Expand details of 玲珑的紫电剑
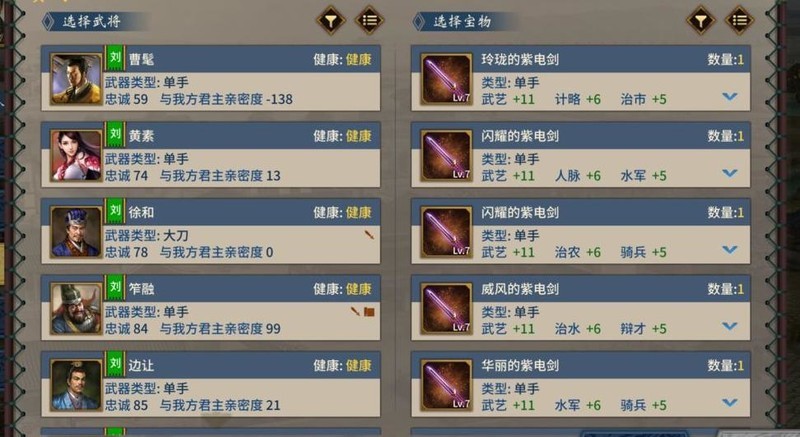The height and width of the screenshot is (437, 800). [x=730, y=96]
